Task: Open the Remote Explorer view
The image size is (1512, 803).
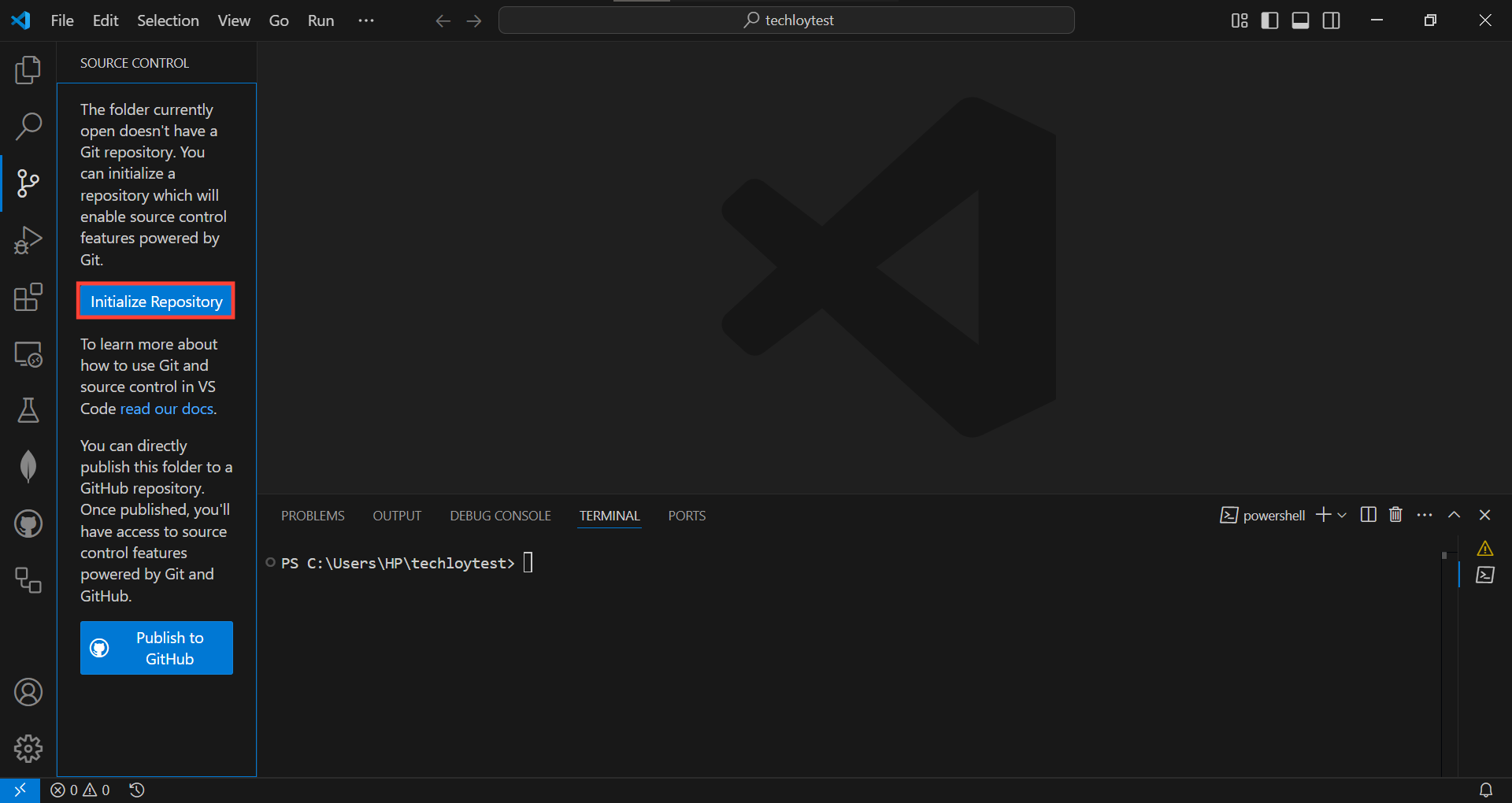Action: (x=28, y=354)
